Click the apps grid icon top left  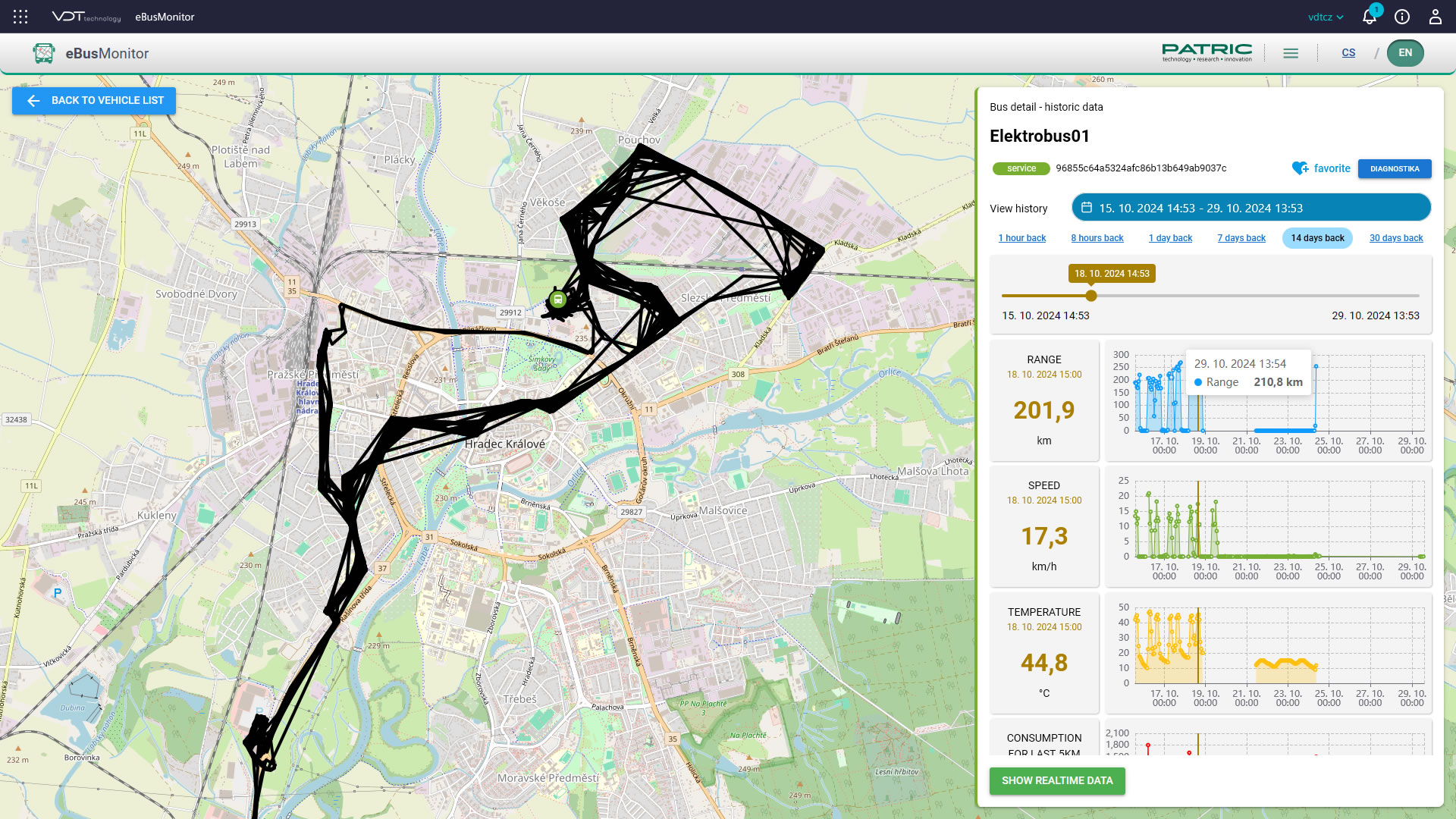point(20,16)
